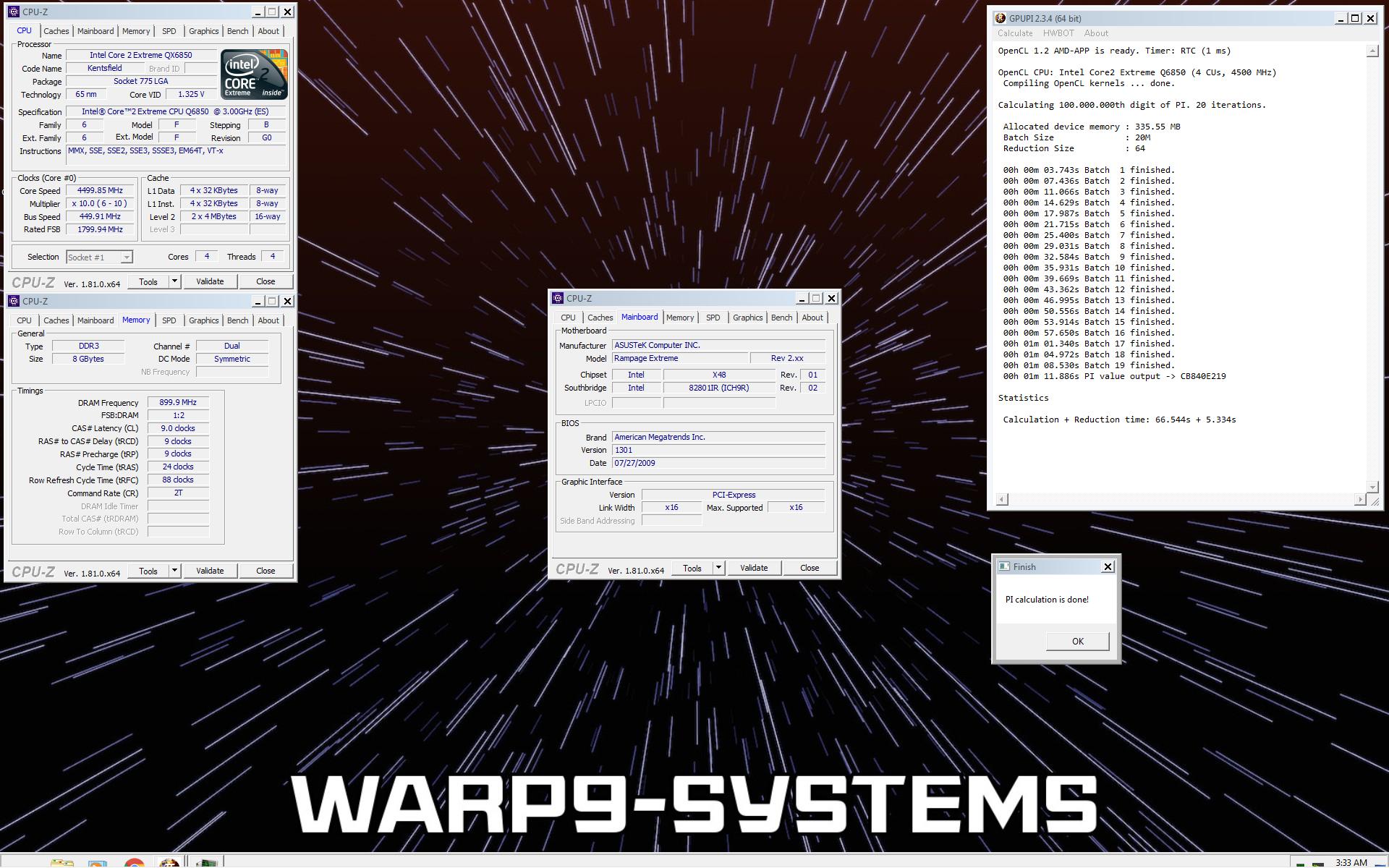
Task: Open the About menu in GPUPI
Action: (1096, 33)
